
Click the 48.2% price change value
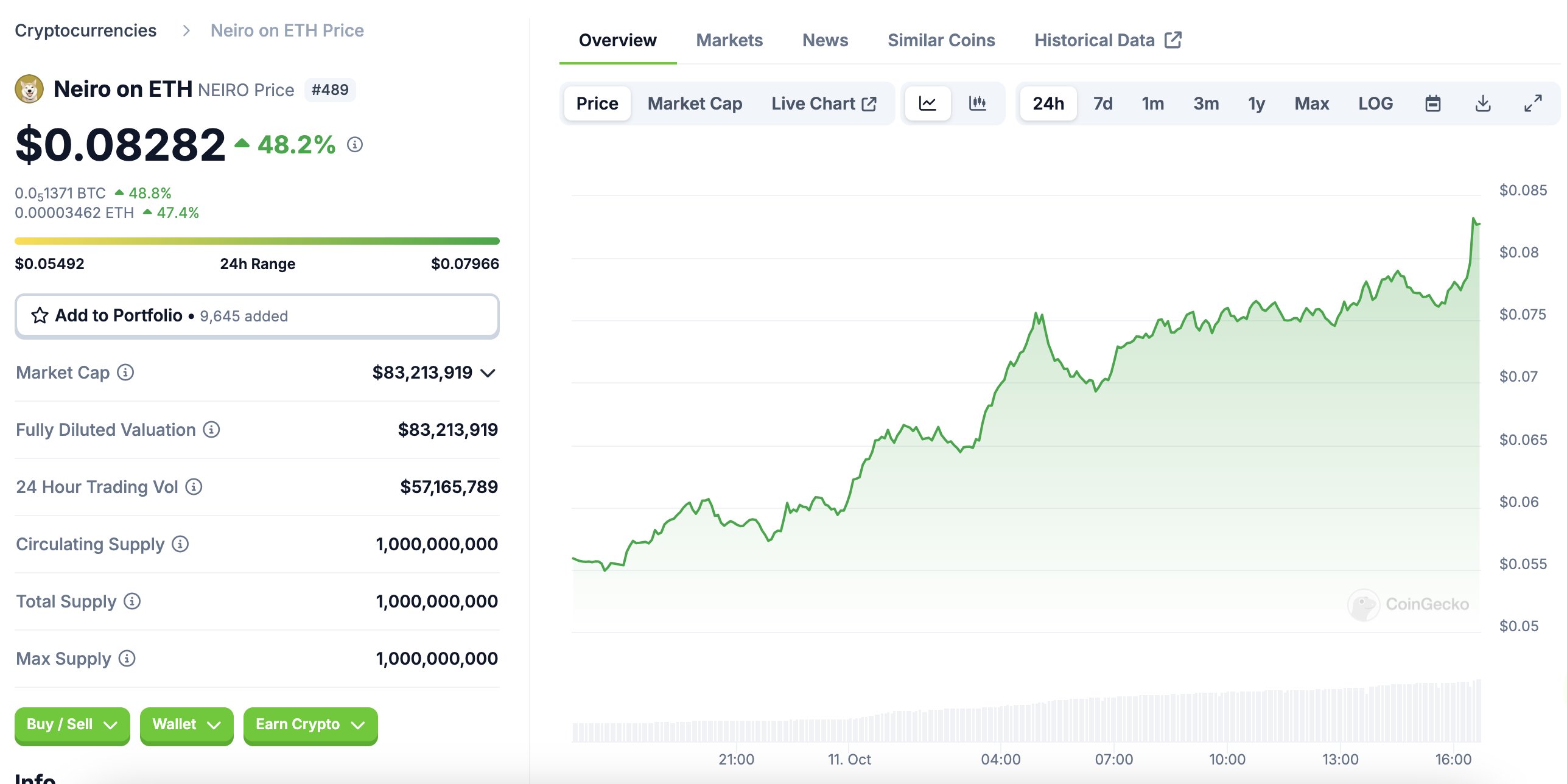click(x=296, y=145)
